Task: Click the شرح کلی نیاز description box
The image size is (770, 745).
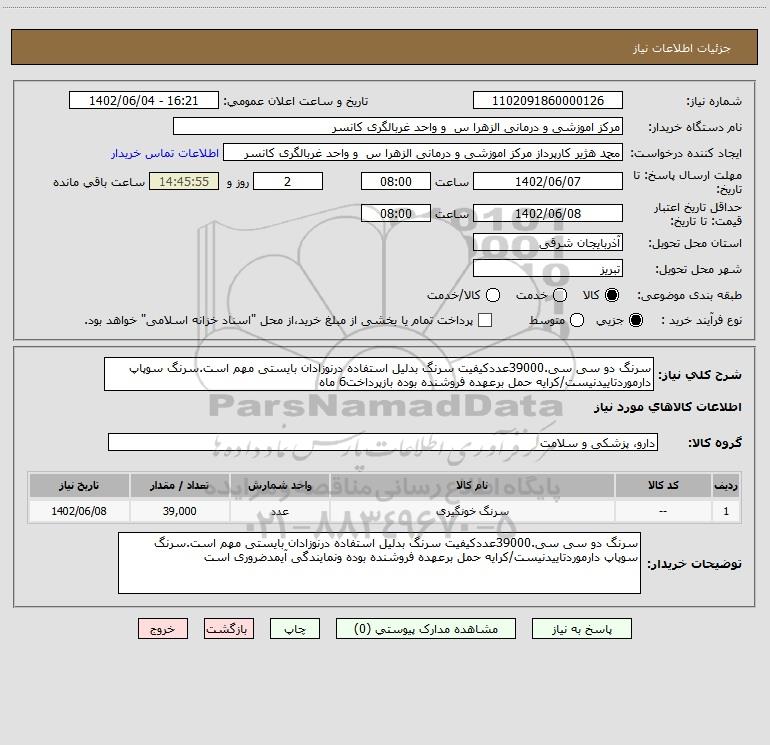Action: pos(379,374)
